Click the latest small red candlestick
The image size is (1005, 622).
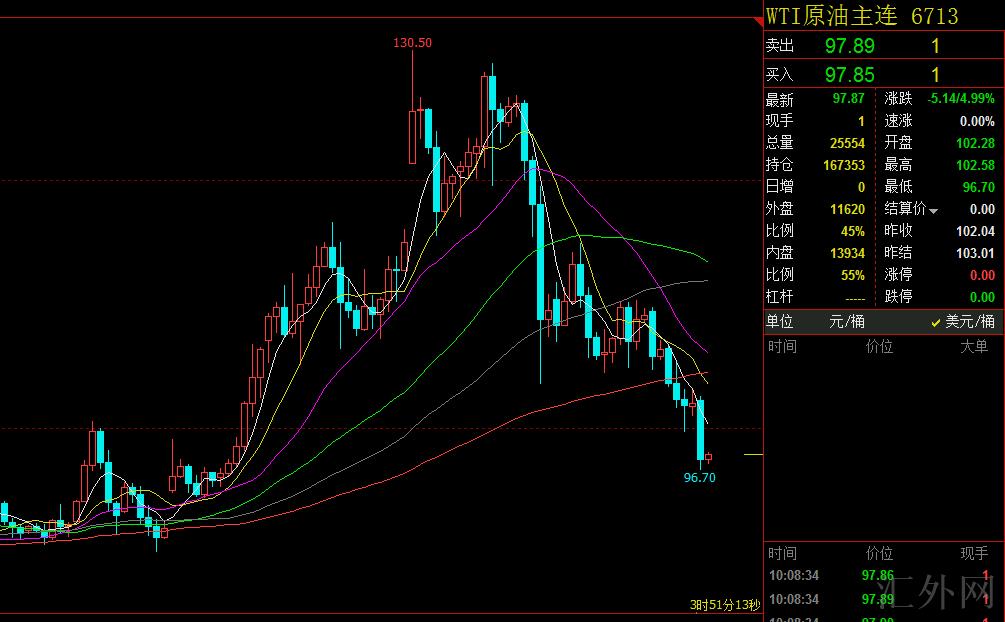708,457
